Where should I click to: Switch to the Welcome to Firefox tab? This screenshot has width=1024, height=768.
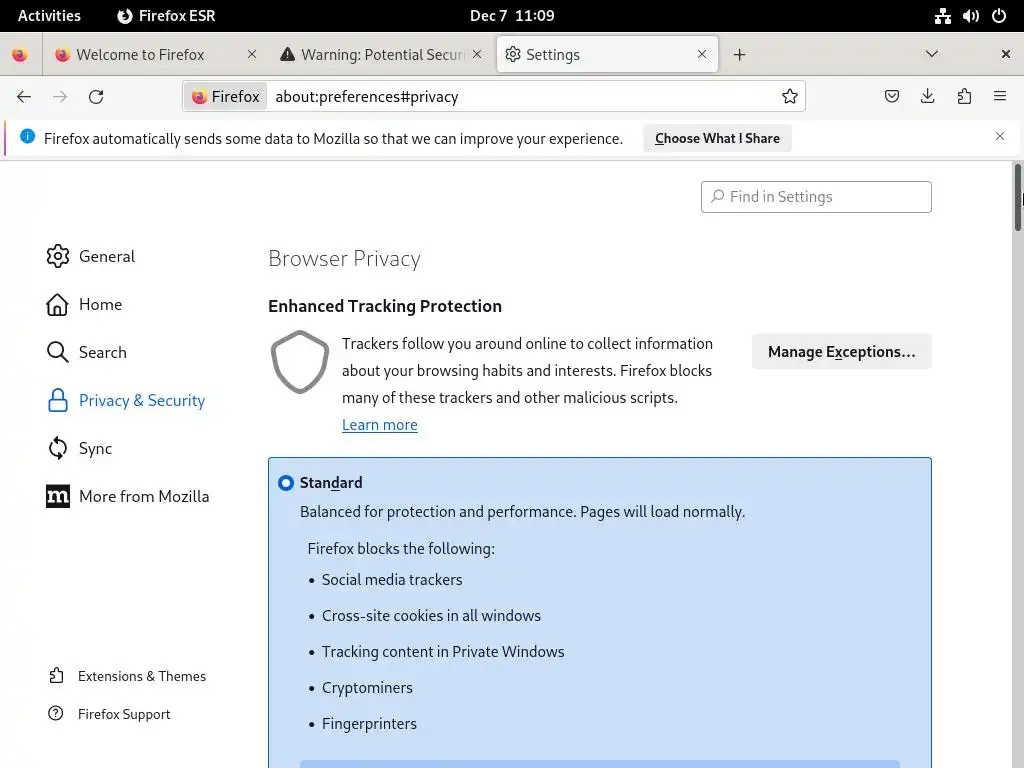[x=140, y=55]
